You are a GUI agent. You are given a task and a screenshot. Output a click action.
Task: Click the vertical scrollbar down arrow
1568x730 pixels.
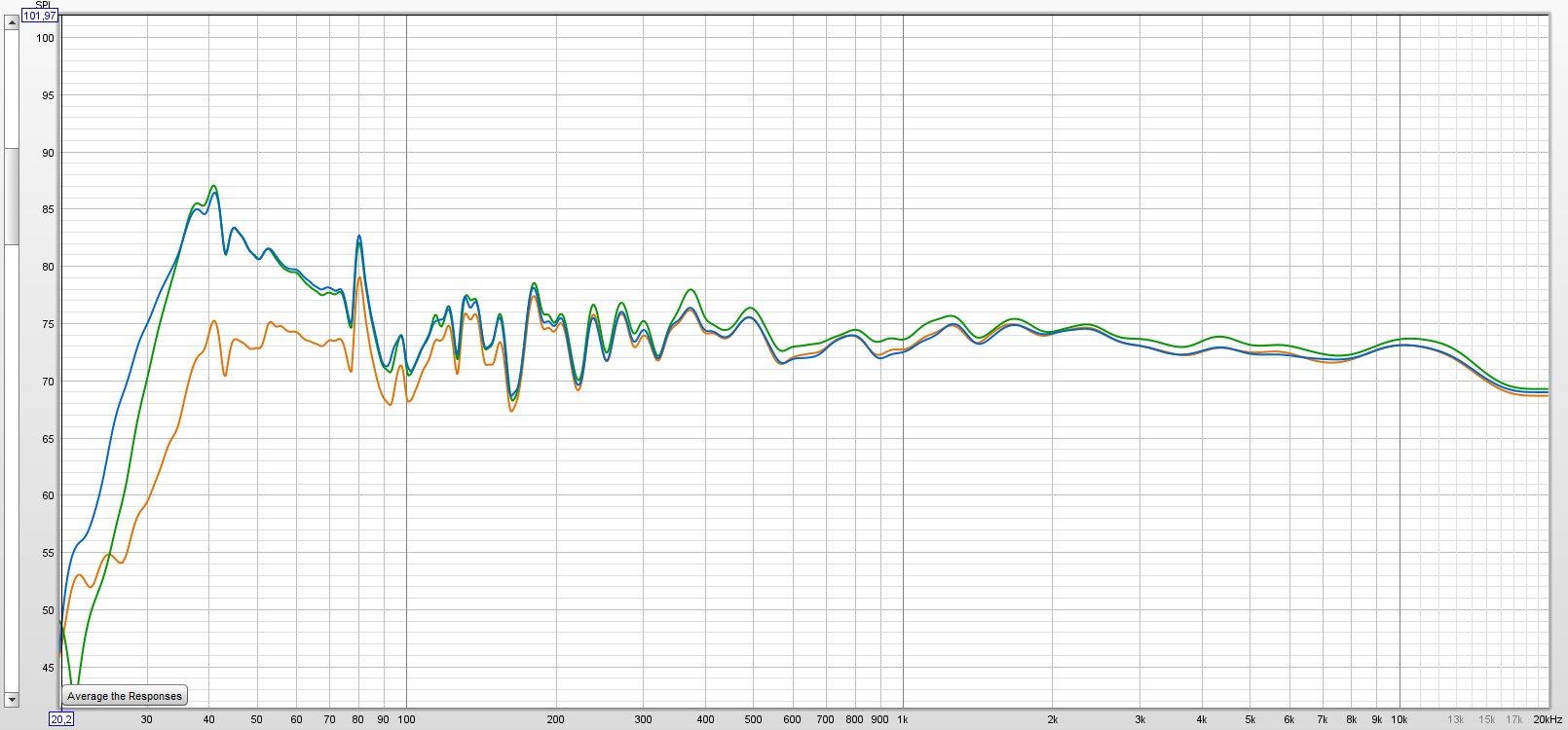pos(12,700)
